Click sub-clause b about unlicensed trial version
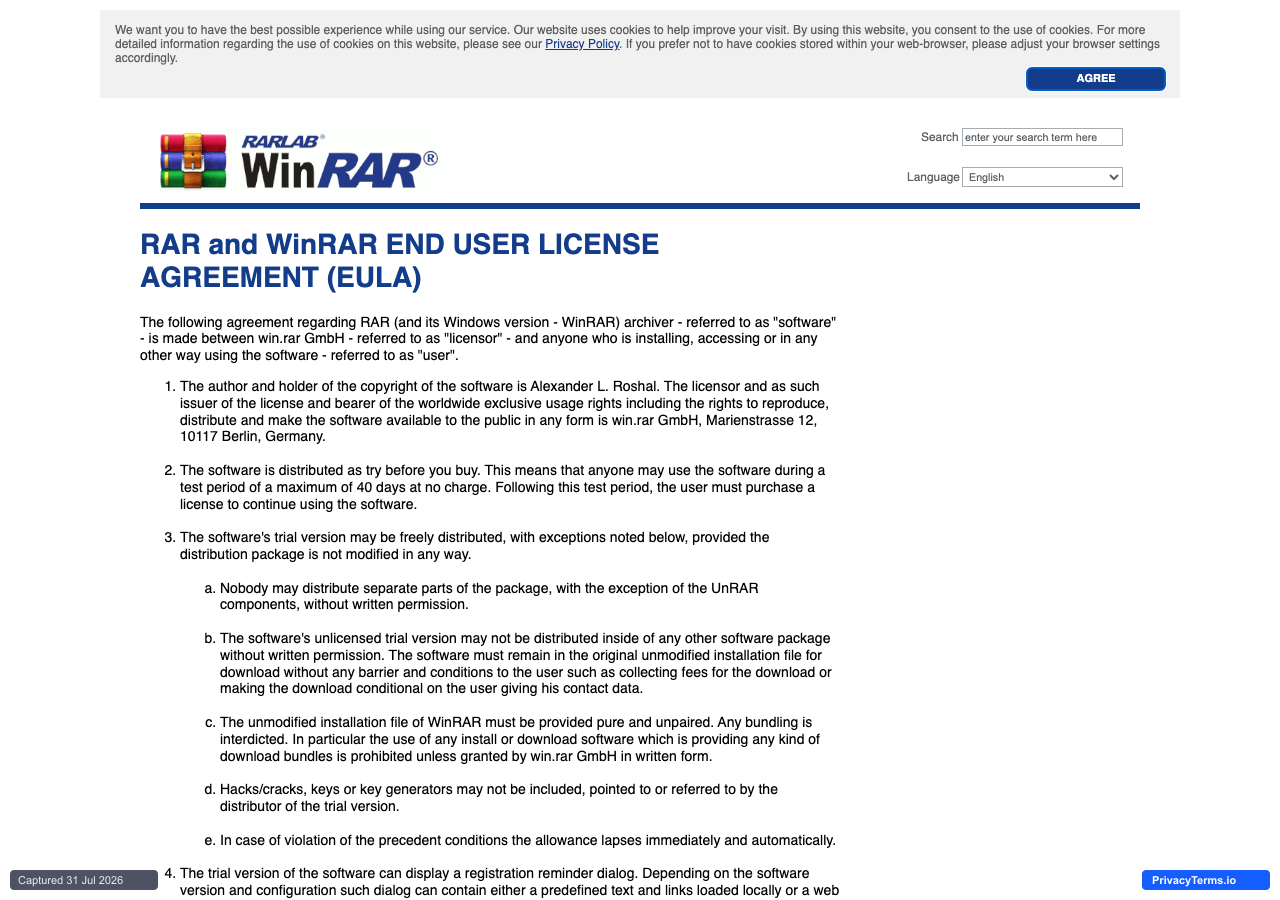 526,663
